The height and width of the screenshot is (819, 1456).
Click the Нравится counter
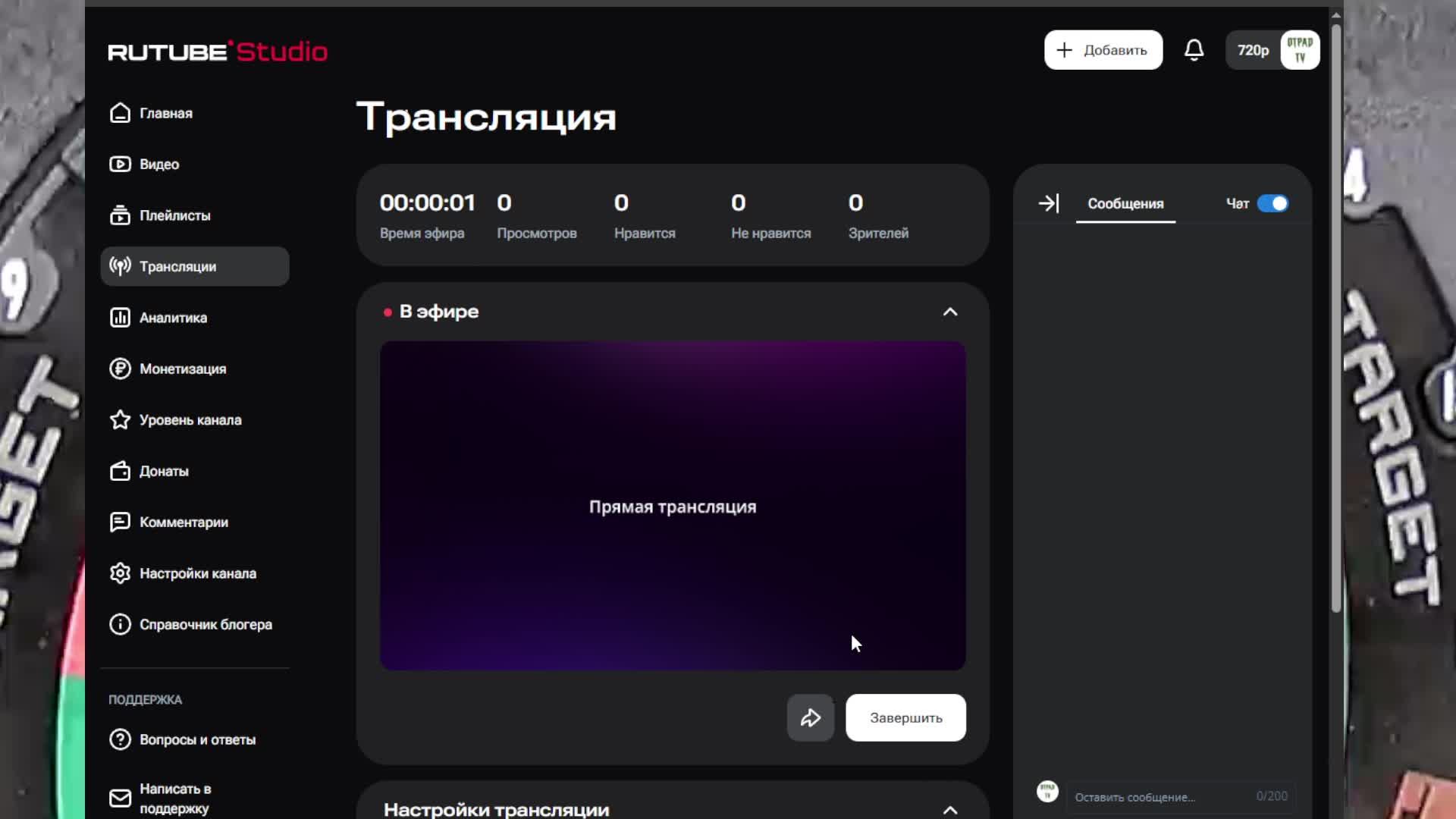[645, 215]
